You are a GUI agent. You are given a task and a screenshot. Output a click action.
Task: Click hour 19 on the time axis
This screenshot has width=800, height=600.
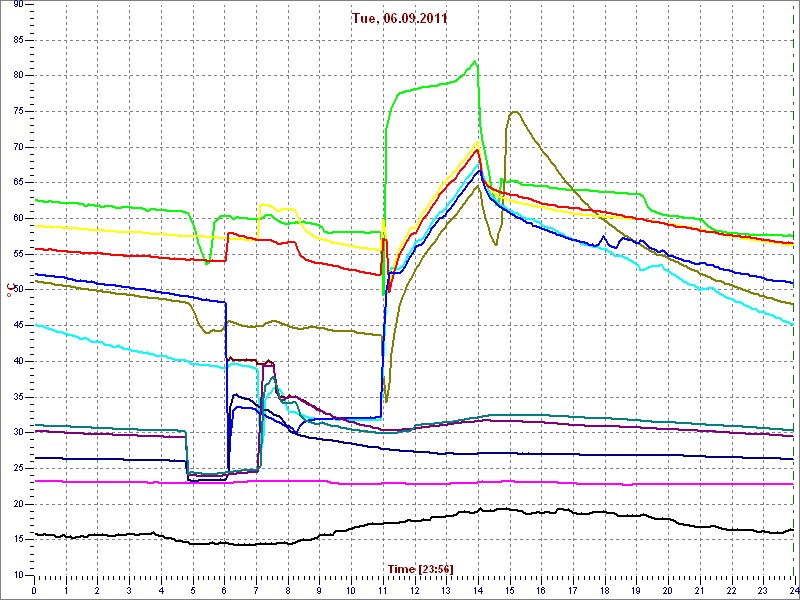click(636, 591)
